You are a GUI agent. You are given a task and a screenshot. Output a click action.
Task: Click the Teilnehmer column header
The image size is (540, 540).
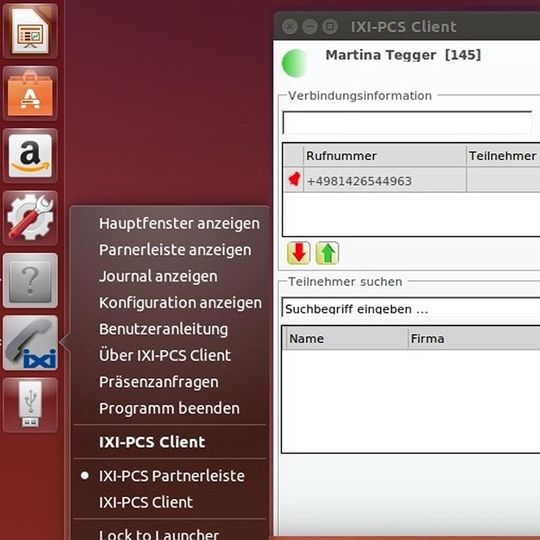(503, 156)
